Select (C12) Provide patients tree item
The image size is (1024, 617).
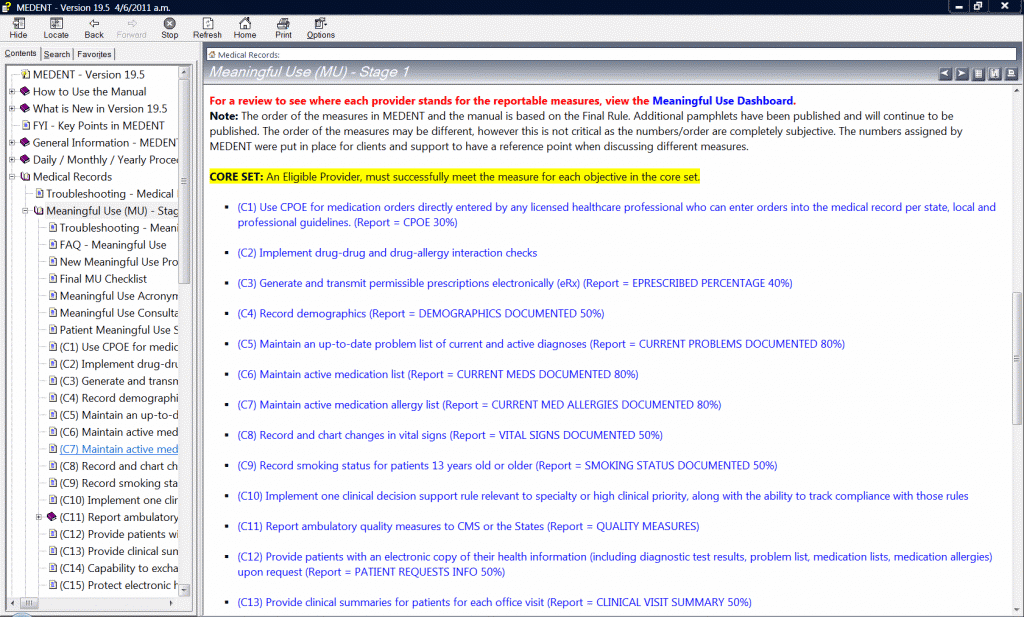[119, 534]
